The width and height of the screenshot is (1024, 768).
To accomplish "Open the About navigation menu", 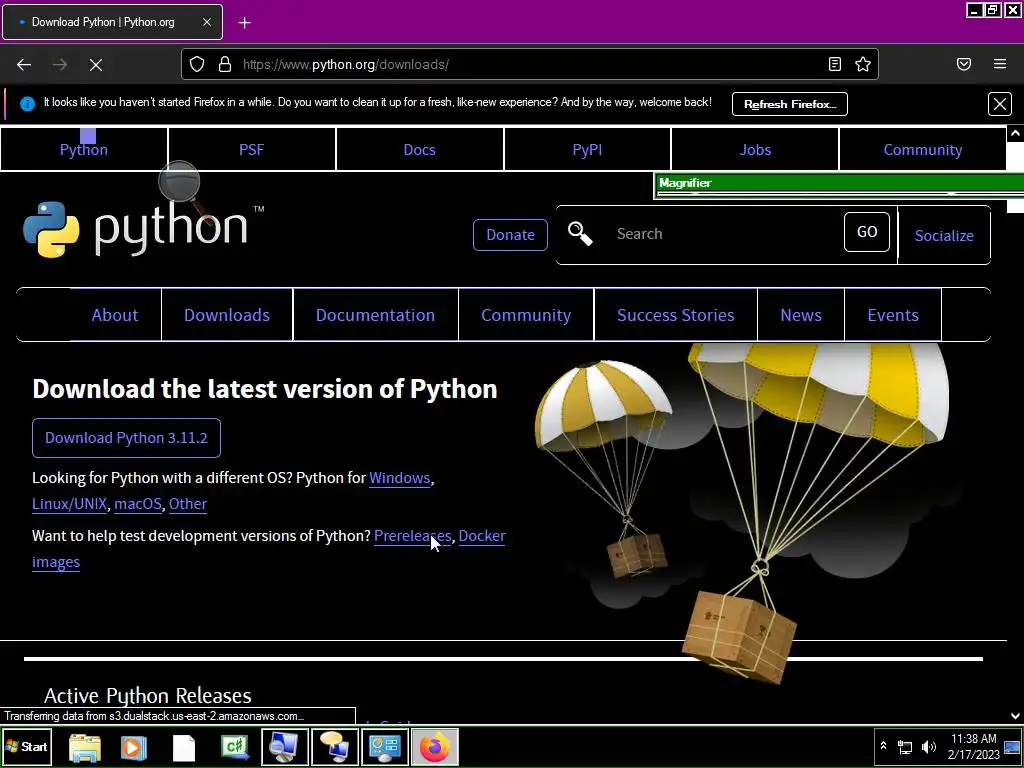I will click(x=115, y=315).
